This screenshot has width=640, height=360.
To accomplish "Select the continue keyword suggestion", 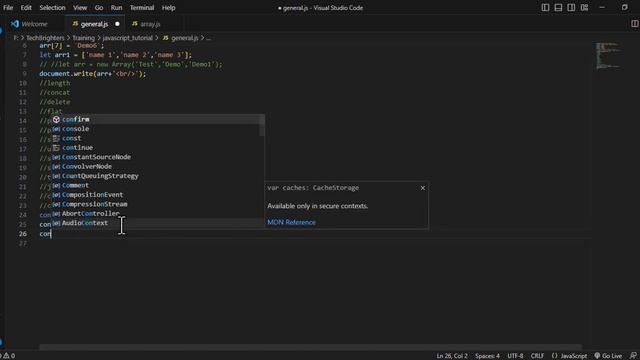I will pos(158,147).
